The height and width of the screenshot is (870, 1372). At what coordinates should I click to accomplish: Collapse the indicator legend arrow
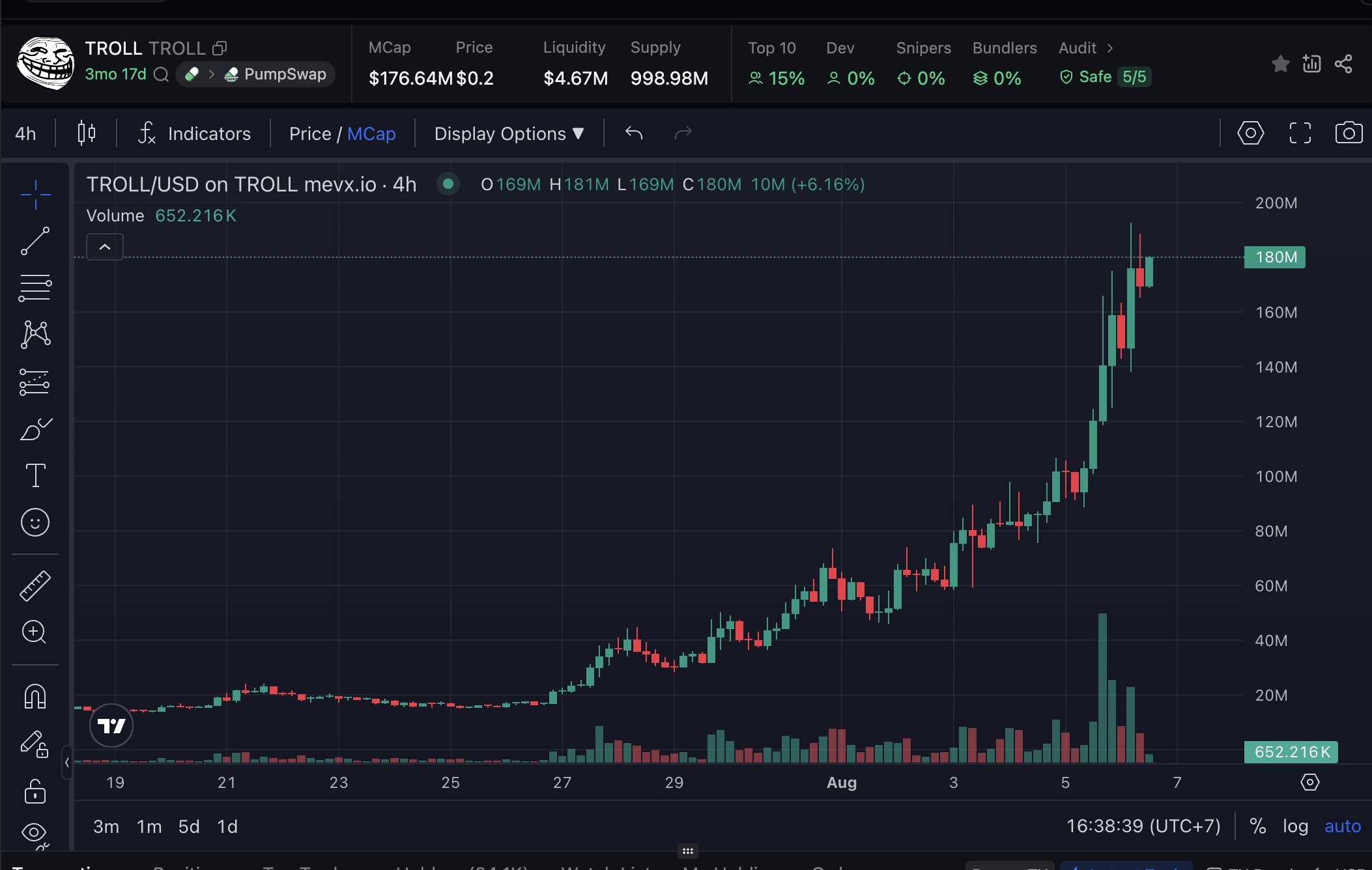(105, 247)
